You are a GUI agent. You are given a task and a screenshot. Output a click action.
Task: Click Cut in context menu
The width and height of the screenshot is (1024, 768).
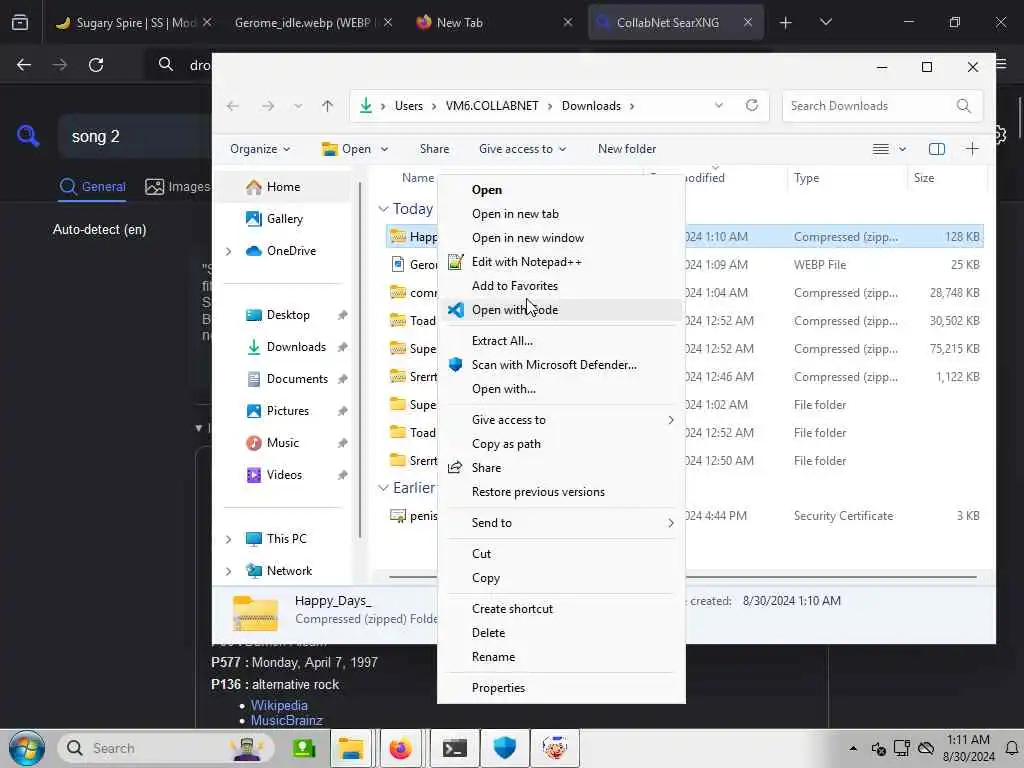pos(481,554)
